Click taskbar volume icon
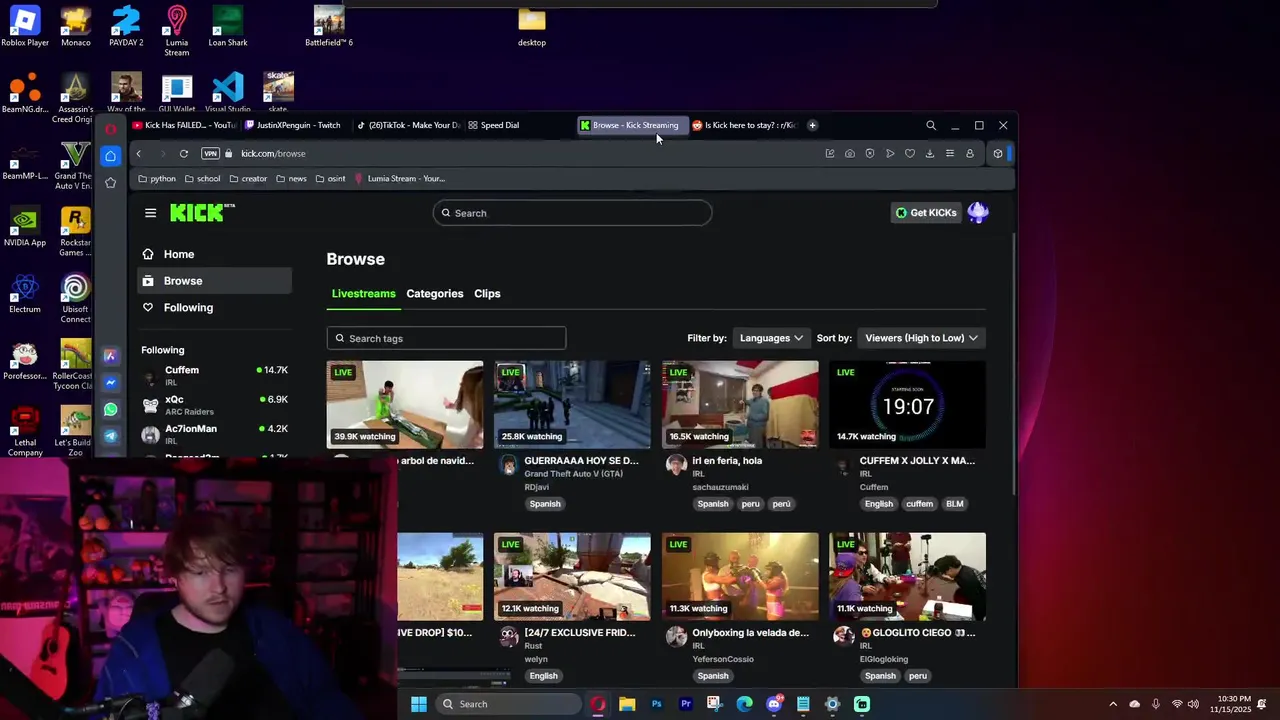 1193,704
